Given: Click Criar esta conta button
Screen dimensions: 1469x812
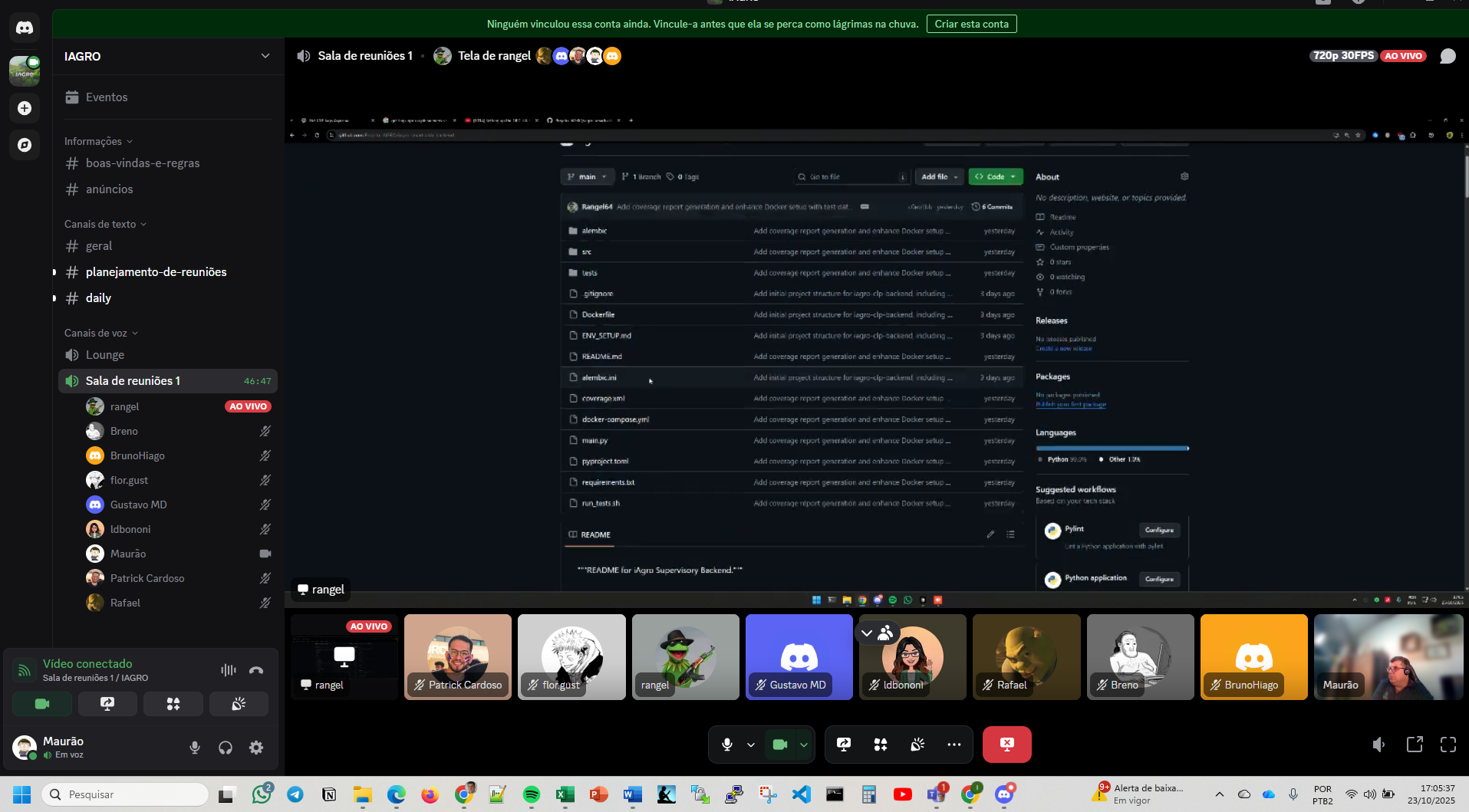Looking at the screenshot, I should point(971,24).
